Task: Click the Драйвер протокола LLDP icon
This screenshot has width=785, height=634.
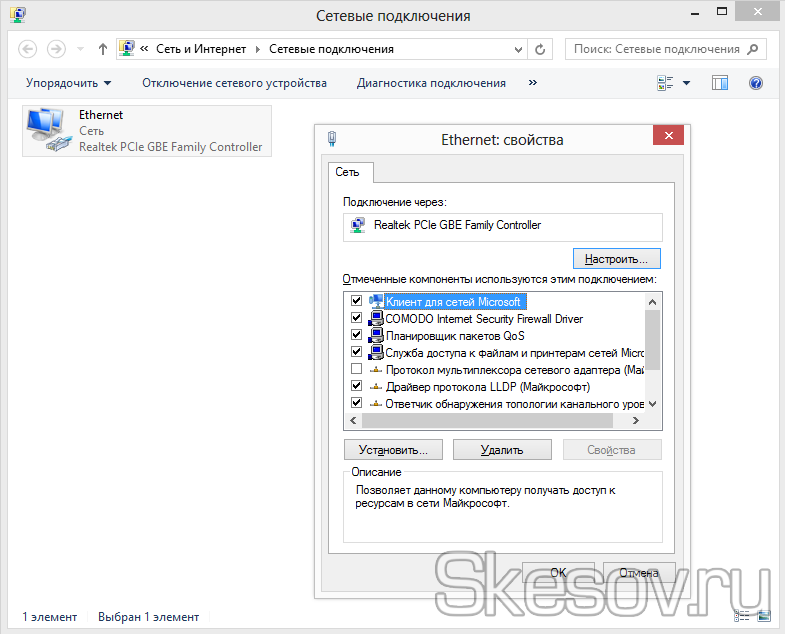Action: tap(376, 387)
